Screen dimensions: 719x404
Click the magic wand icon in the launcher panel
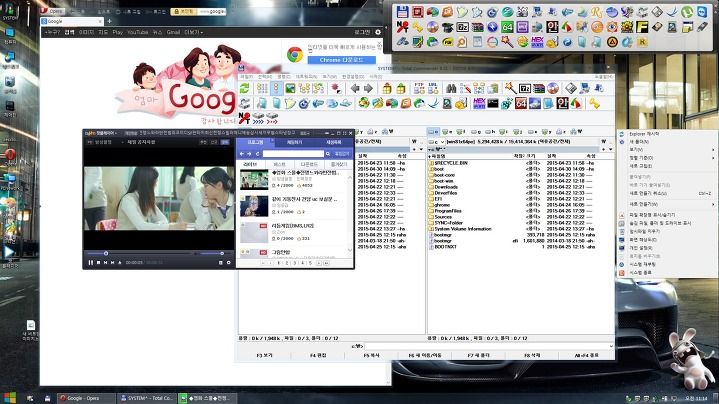point(507,42)
